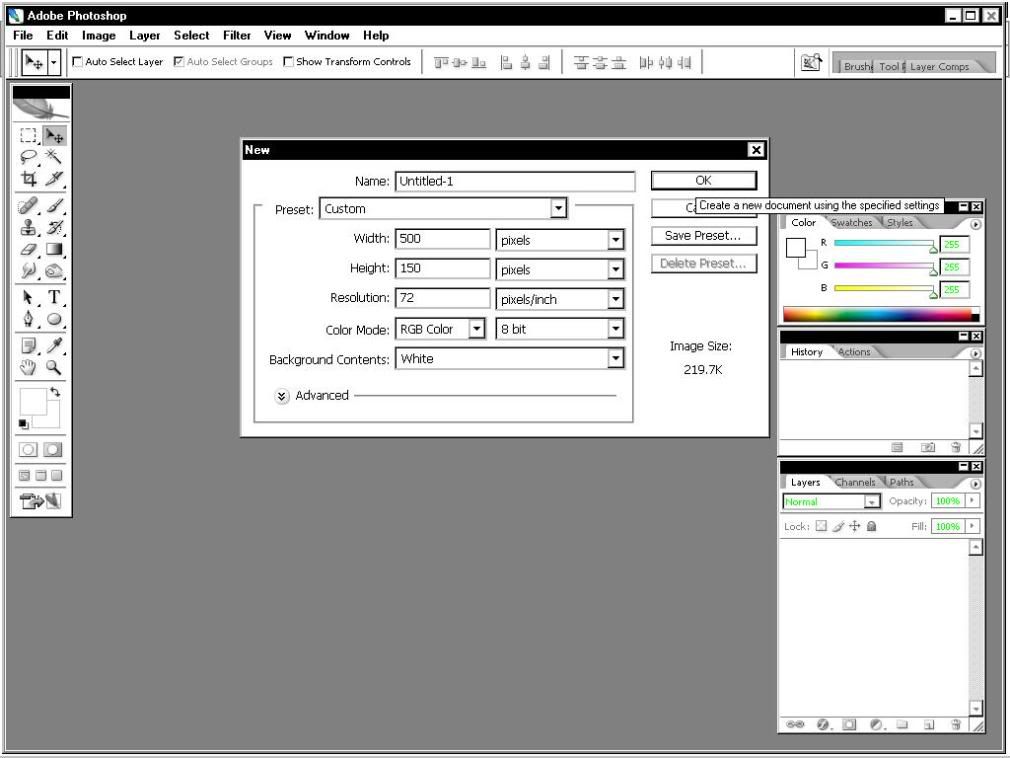Enable Auto Select Layer checkbox
1010x758 pixels.
click(77, 62)
